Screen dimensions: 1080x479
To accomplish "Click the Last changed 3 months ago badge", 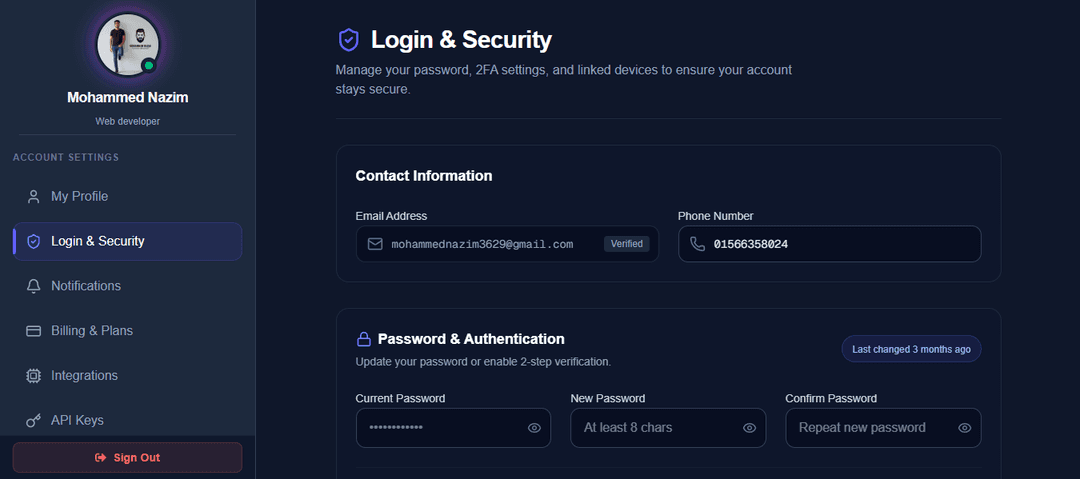I will pyautogui.click(x=911, y=349).
